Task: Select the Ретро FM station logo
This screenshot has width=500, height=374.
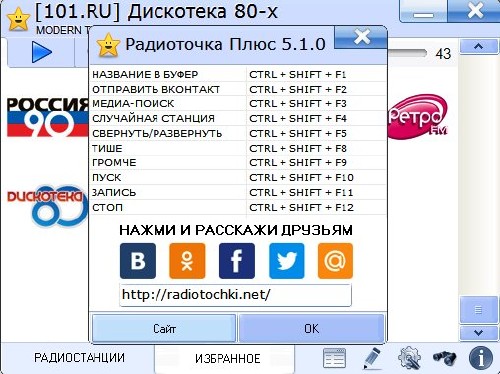Action: [417, 117]
